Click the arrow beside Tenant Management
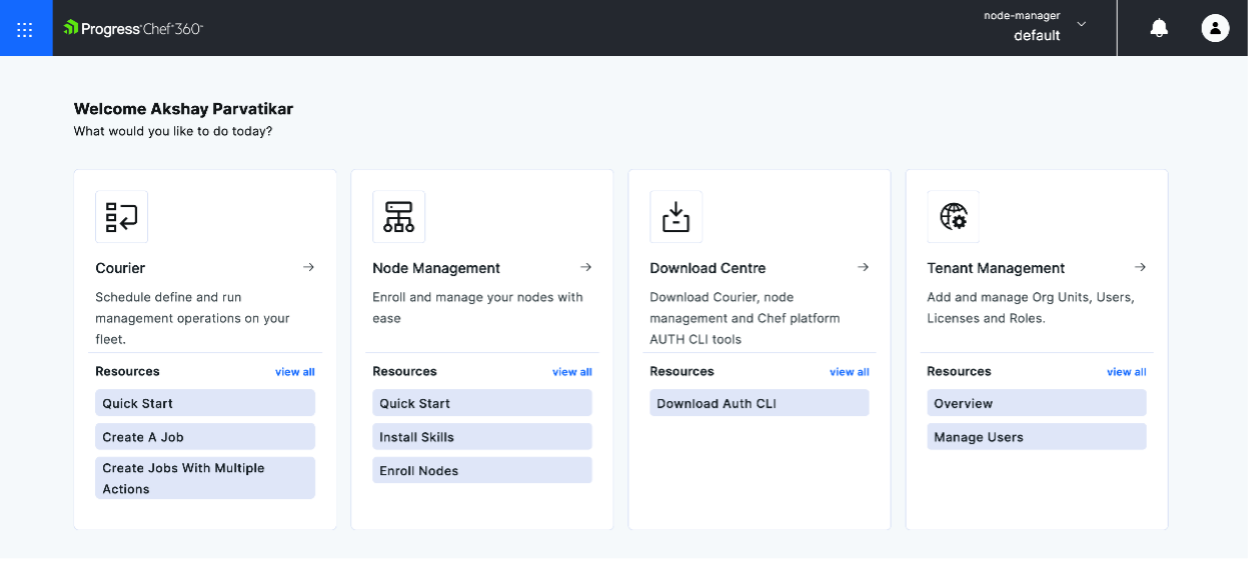This screenshot has height=562, width=1252. (x=1140, y=267)
